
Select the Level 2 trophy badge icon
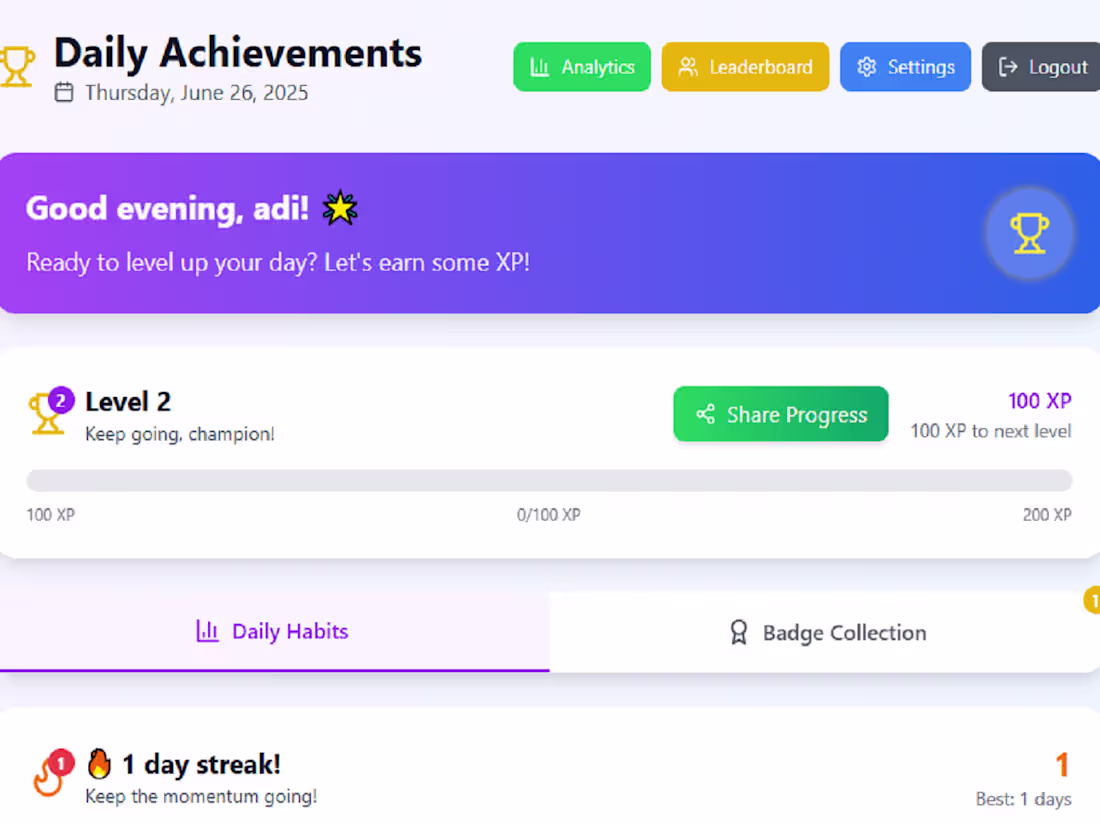click(x=48, y=412)
